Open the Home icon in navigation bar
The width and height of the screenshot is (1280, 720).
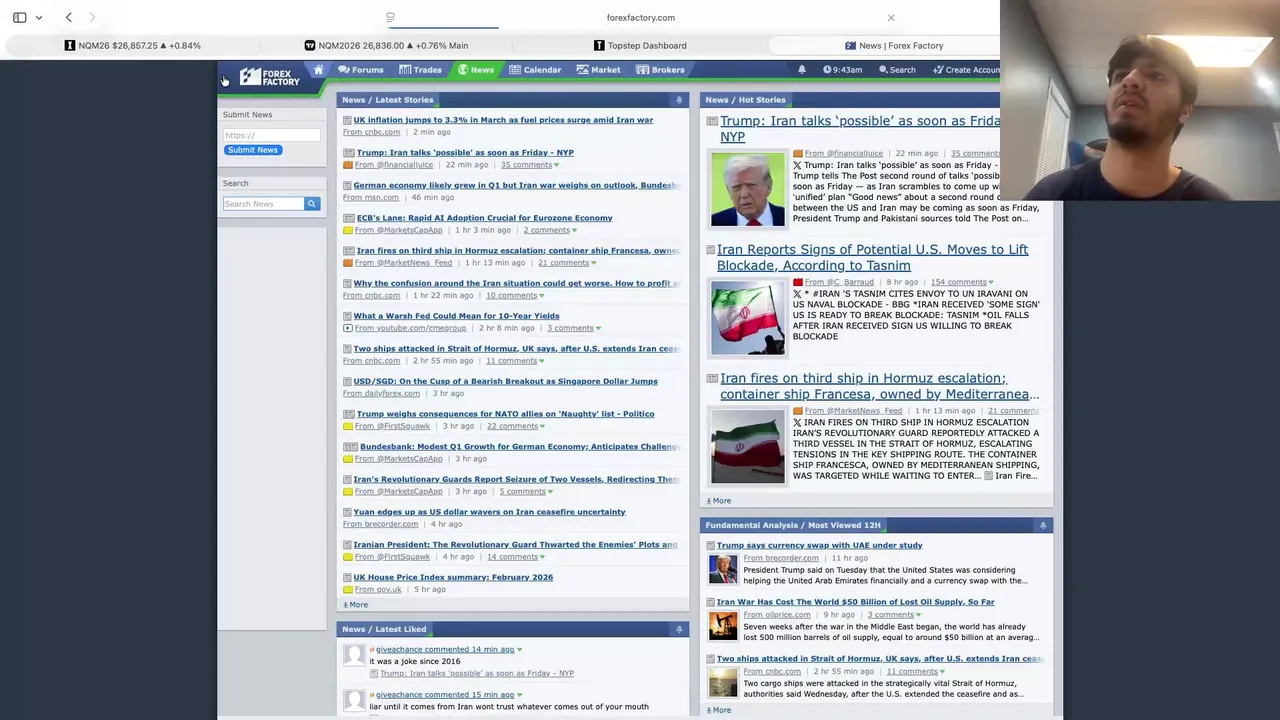(318, 70)
